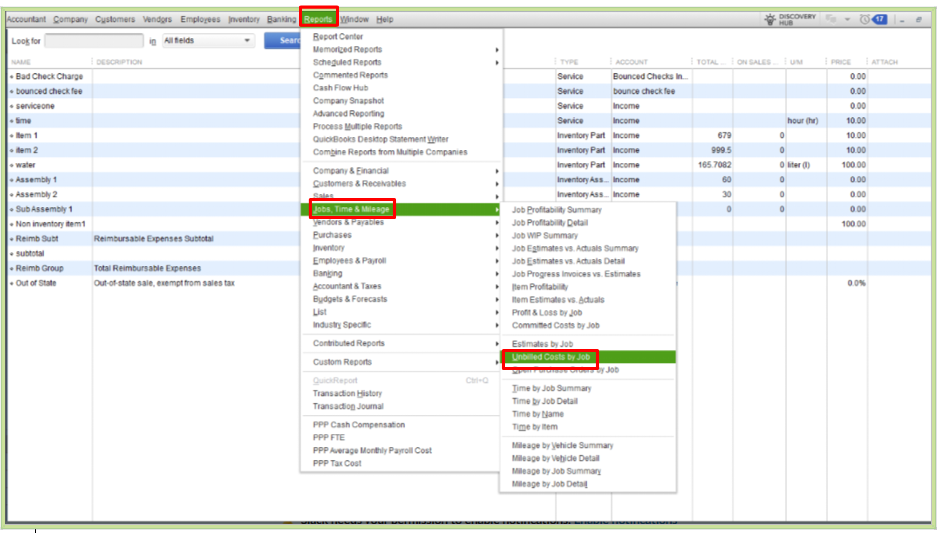Open the Vendors menu
This screenshot has height=533, width=940.
coord(157,20)
